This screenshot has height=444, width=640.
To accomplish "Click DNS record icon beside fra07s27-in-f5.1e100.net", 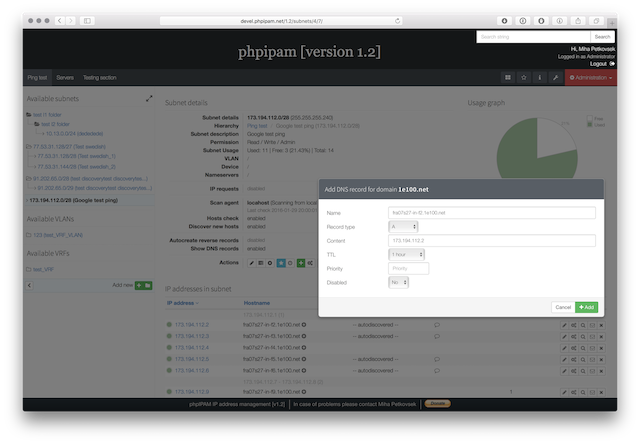I will click(304, 359).
